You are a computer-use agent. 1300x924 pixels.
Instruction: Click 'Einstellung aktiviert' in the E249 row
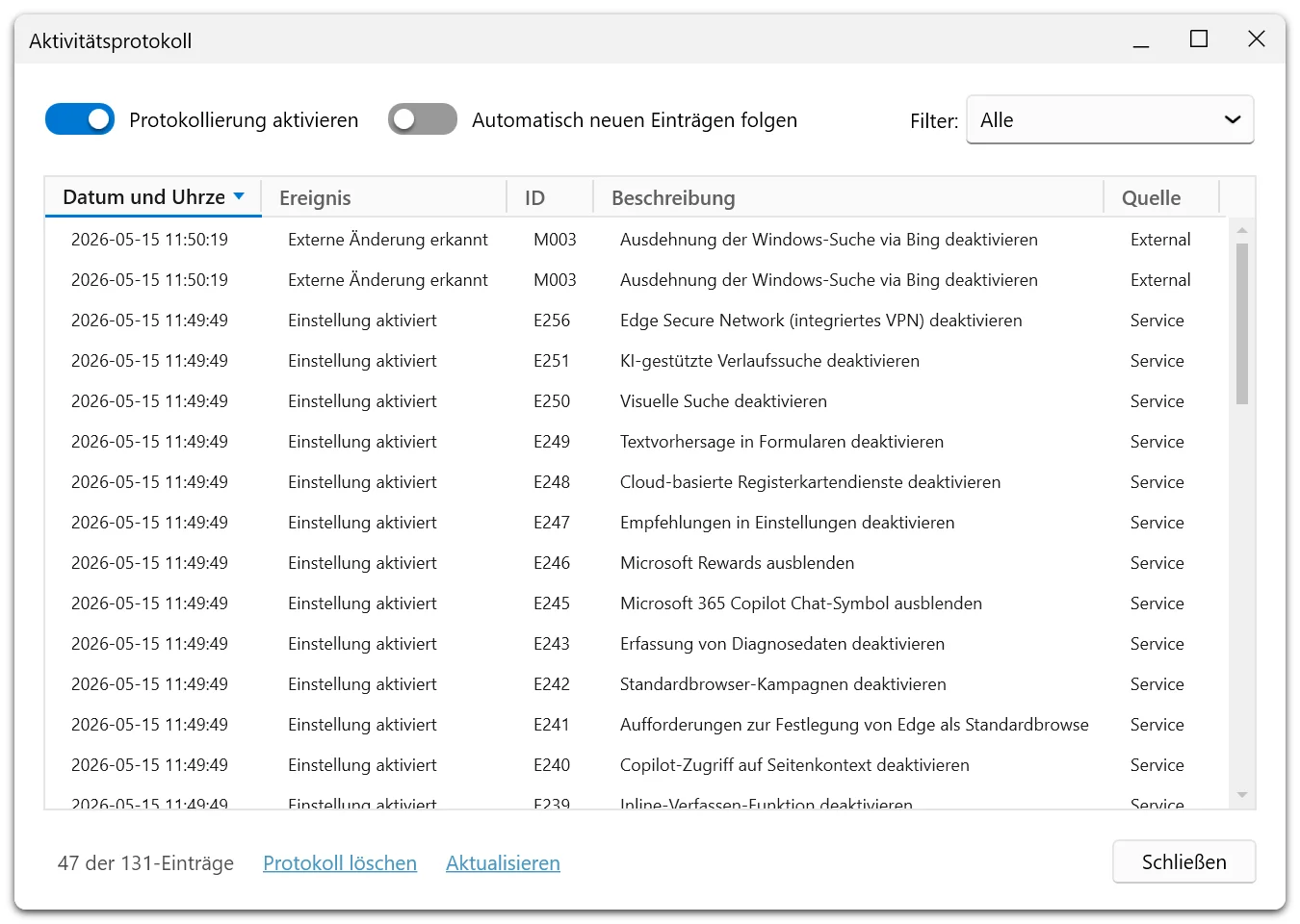tap(362, 442)
